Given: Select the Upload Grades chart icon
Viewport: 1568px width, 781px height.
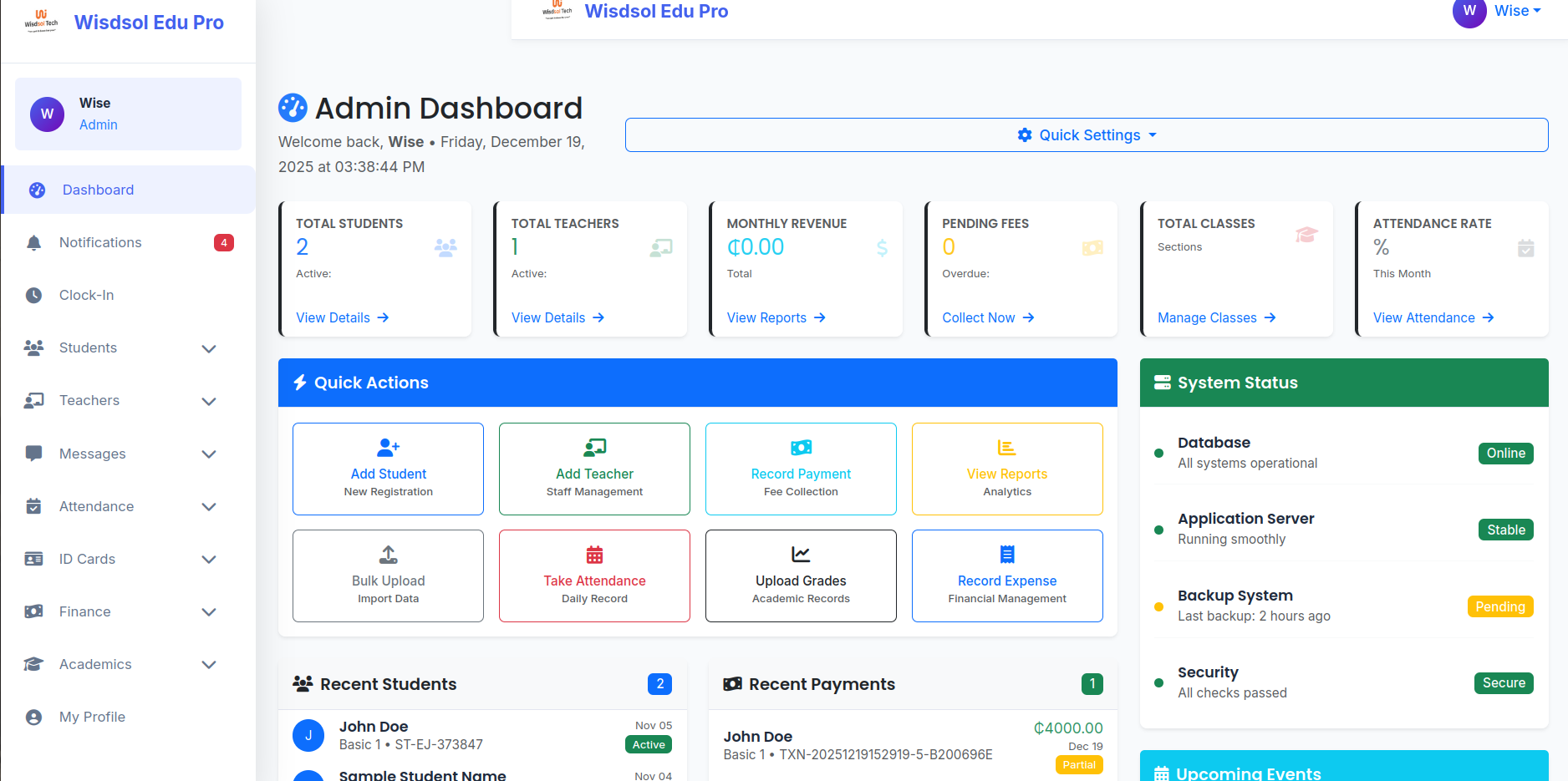Looking at the screenshot, I should (x=800, y=554).
